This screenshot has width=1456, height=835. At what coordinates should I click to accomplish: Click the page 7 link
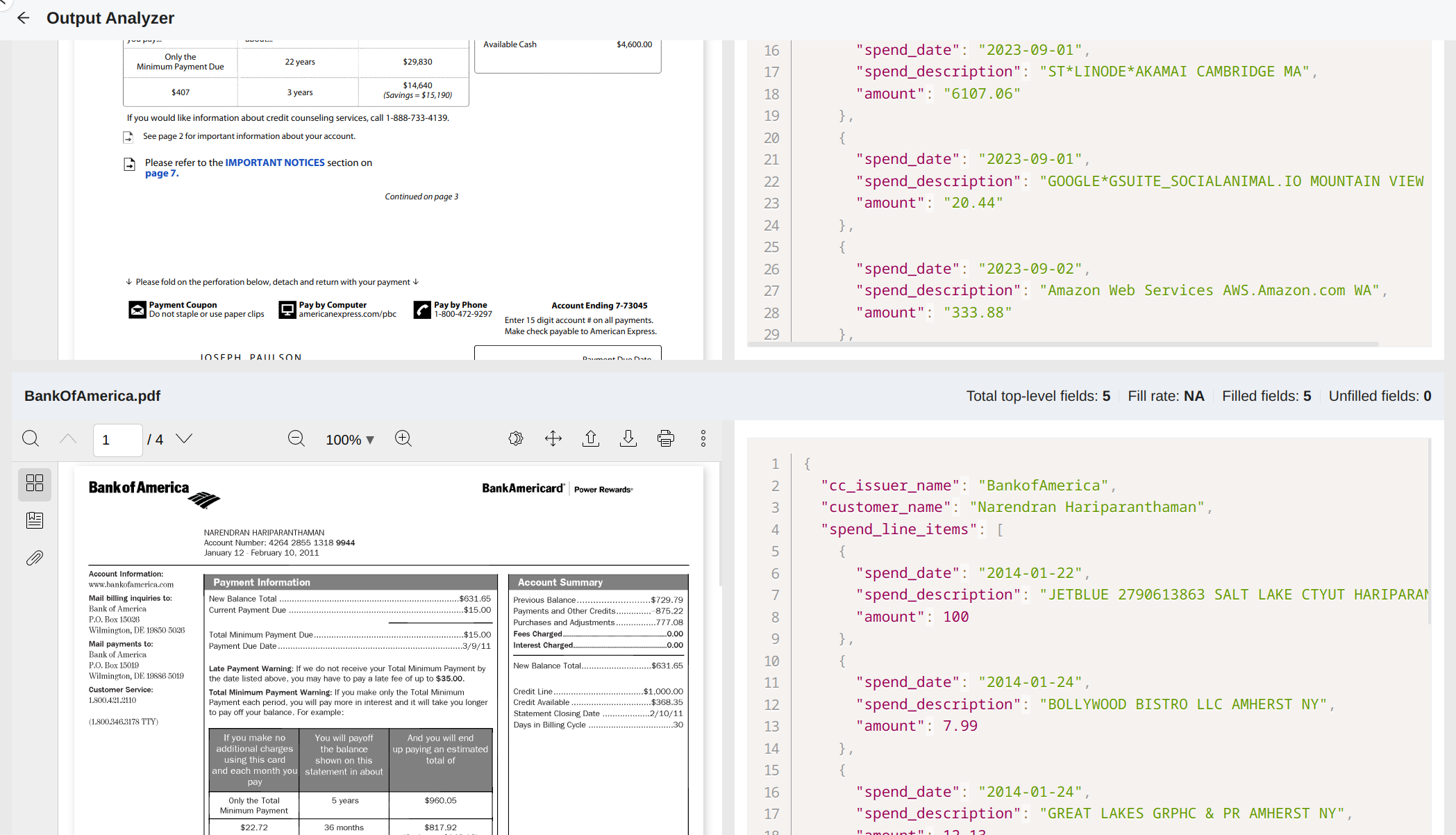pos(162,174)
